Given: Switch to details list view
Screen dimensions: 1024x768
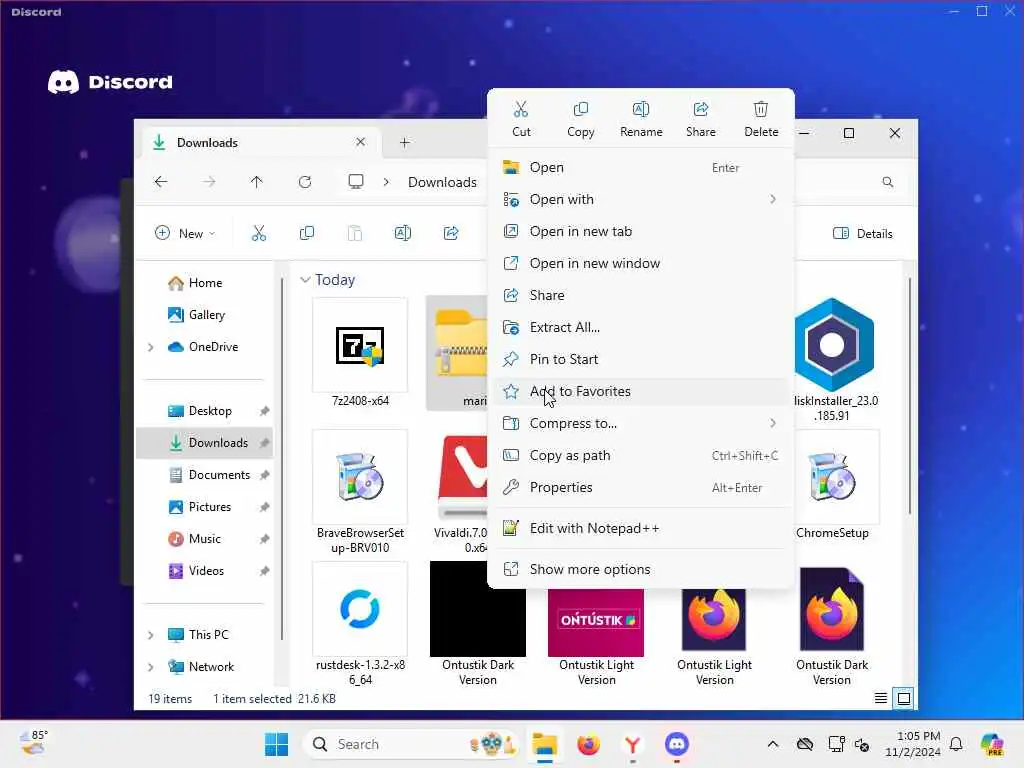Looking at the screenshot, I should pos(880,698).
